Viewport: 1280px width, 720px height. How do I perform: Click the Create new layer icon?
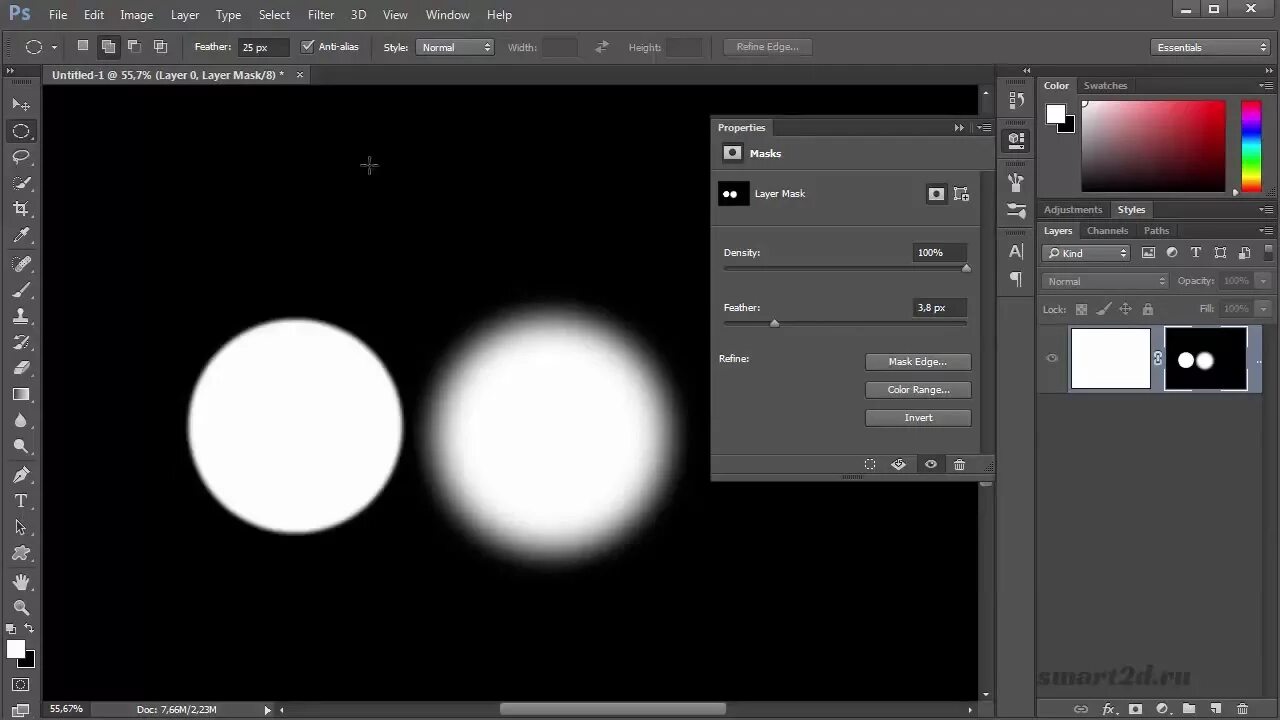1215,709
